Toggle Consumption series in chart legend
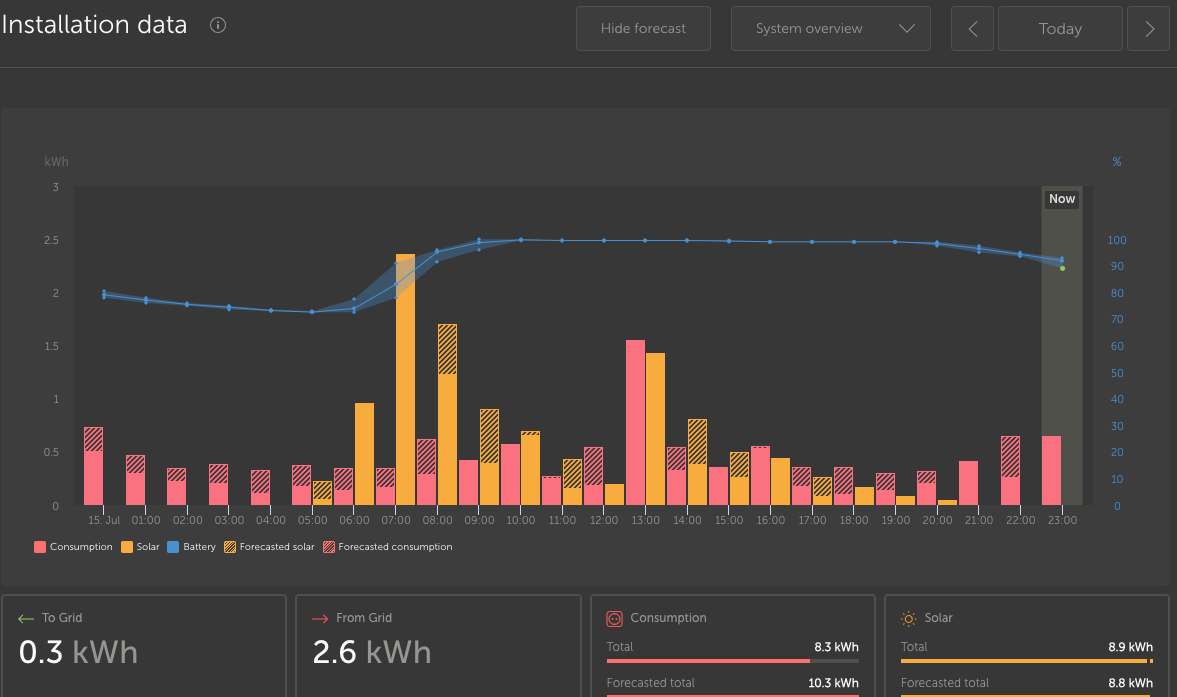 [x=74, y=547]
